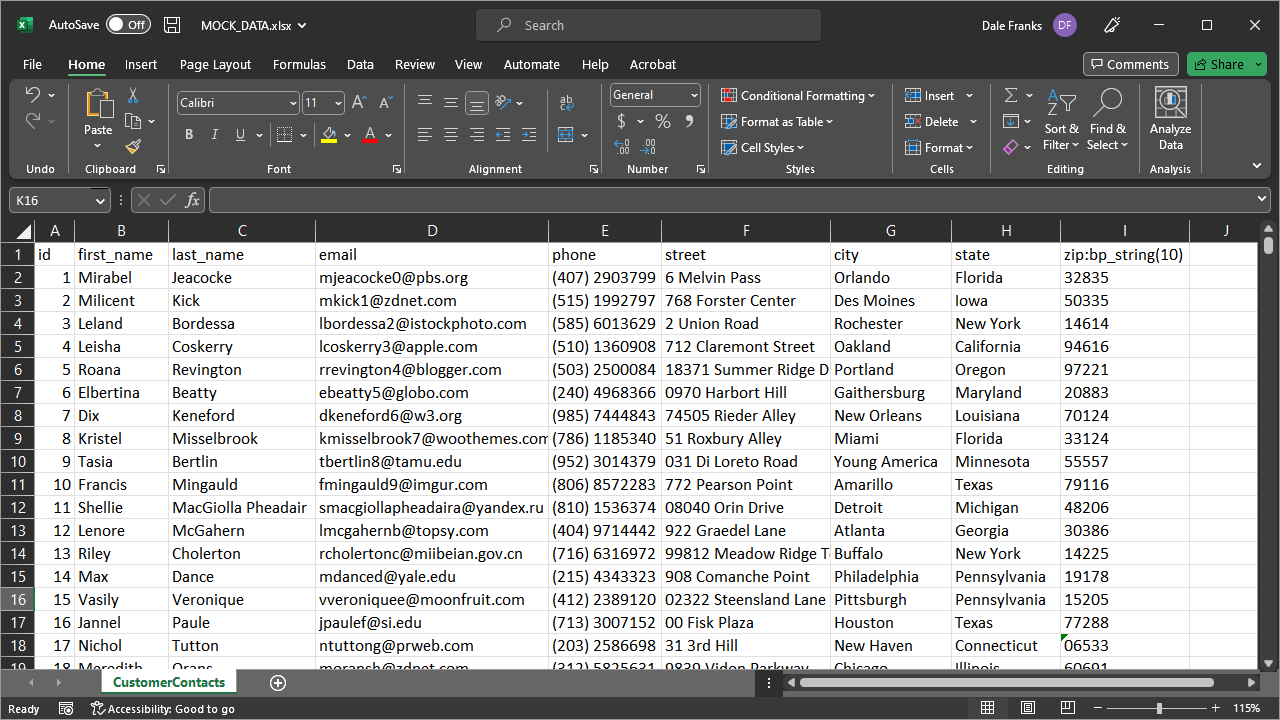This screenshot has height=720, width=1280.
Task: Switch to Page Break Preview icon
Action: (1066, 708)
